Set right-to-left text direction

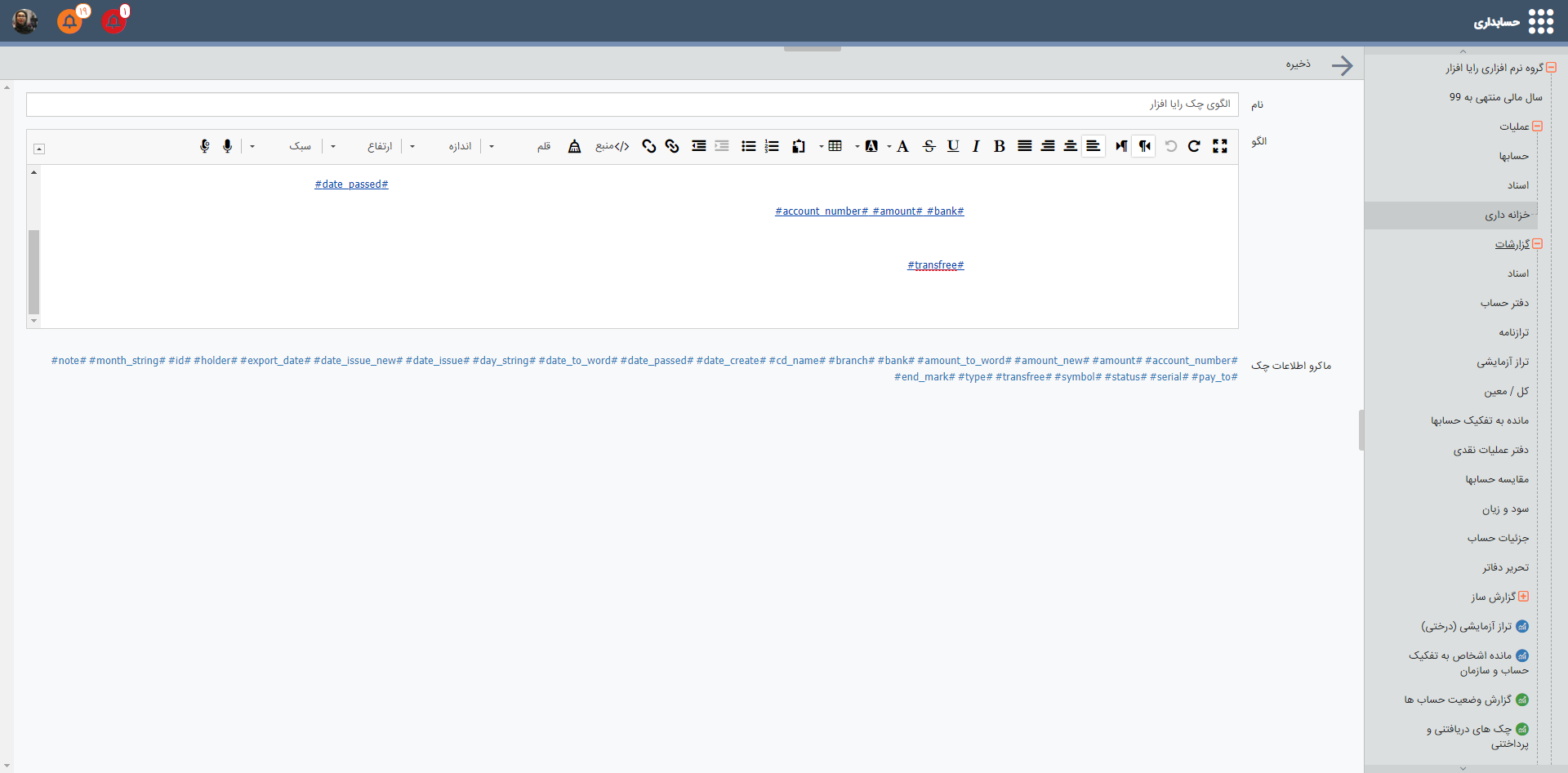click(1144, 146)
